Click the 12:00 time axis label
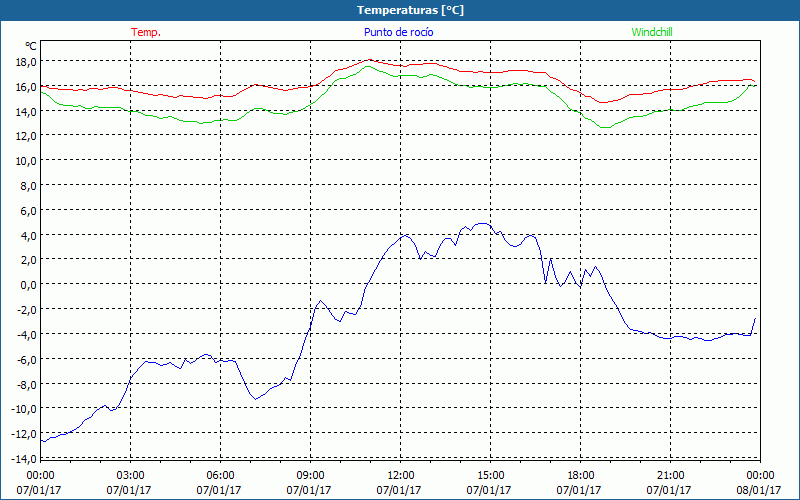This screenshot has width=800, height=500. (x=401, y=476)
